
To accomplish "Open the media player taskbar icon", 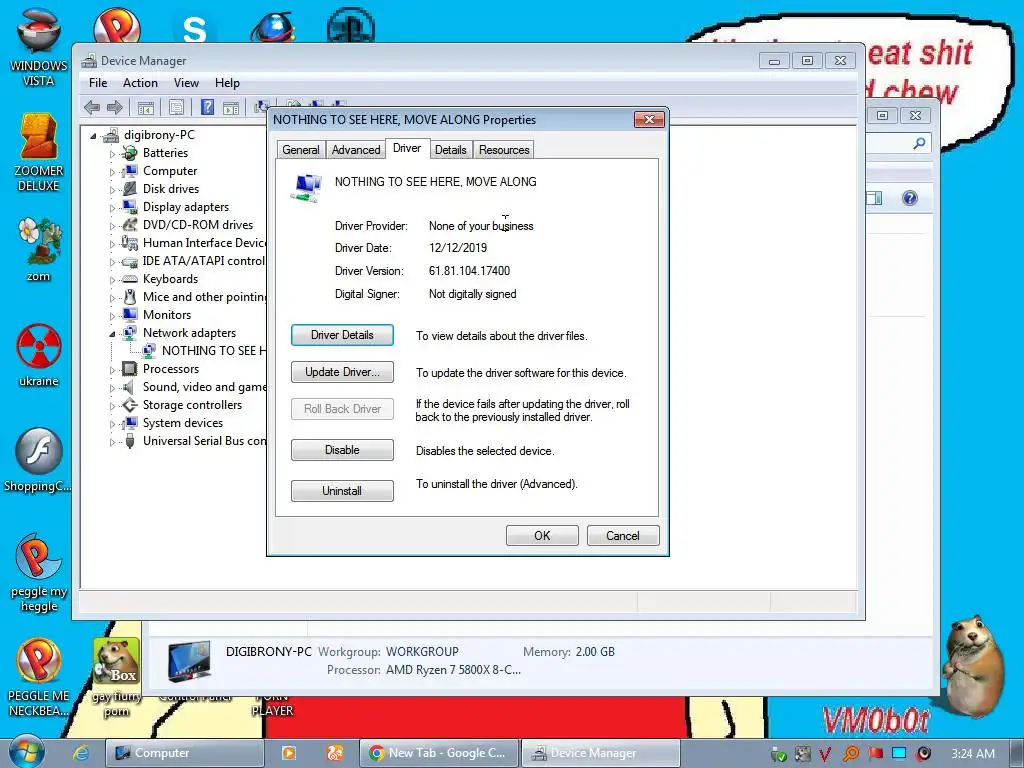I will click(x=288, y=753).
